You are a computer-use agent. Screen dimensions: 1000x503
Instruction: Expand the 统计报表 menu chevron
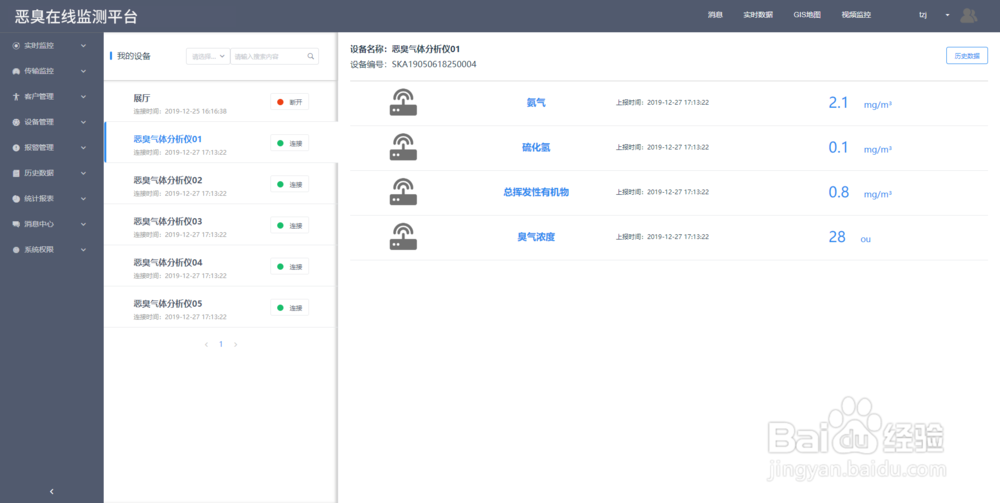click(83, 199)
